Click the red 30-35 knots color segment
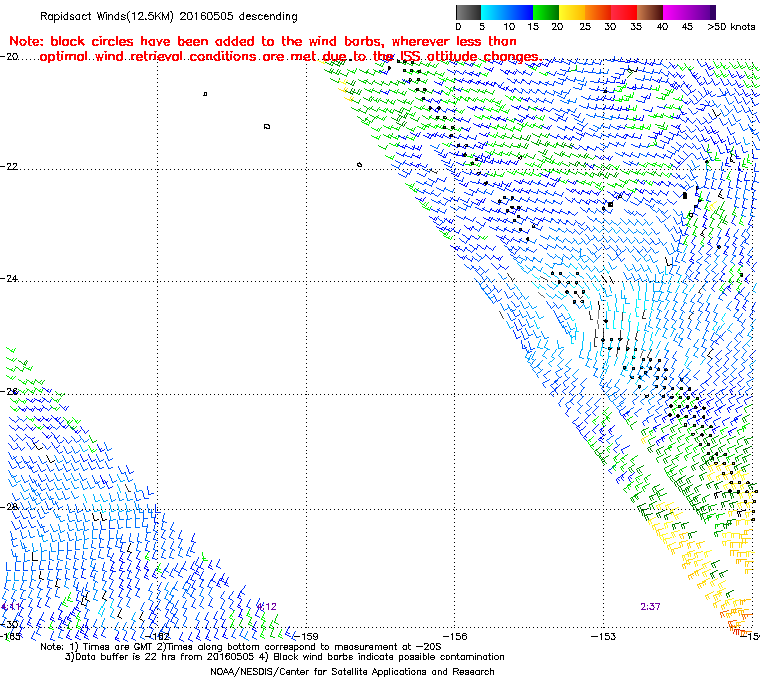The height and width of the screenshot is (688, 760). point(624,12)
